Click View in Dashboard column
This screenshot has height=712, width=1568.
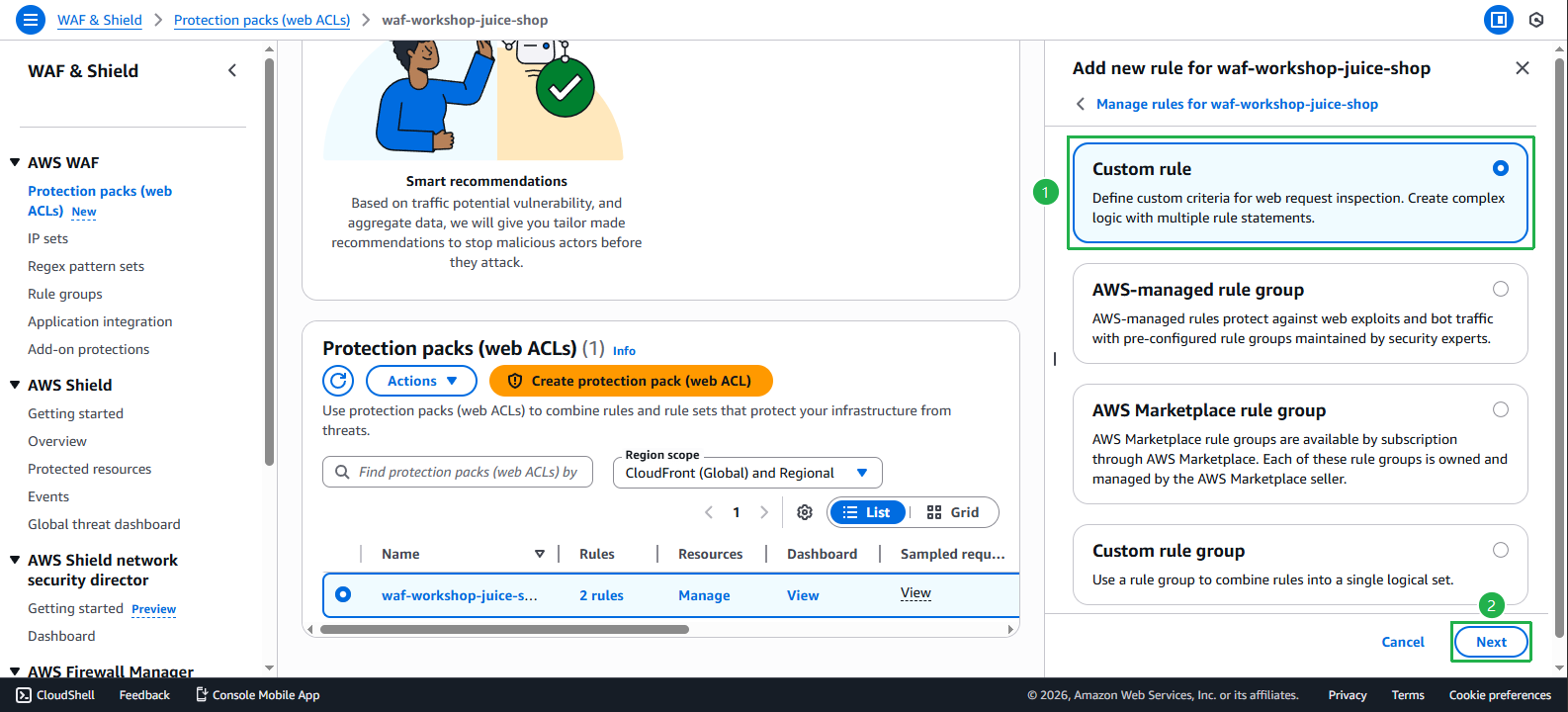(803, 595)
